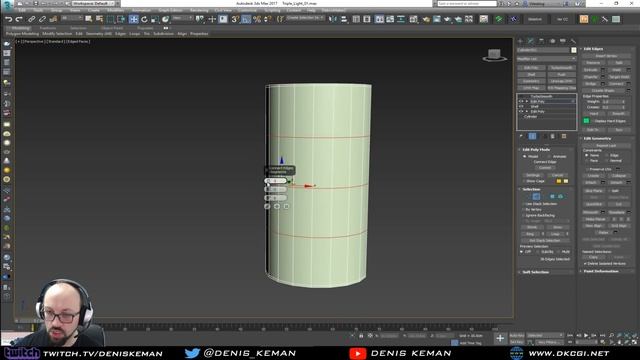Check Ignore Backfacing in Selection rollout

pos(524,216)
